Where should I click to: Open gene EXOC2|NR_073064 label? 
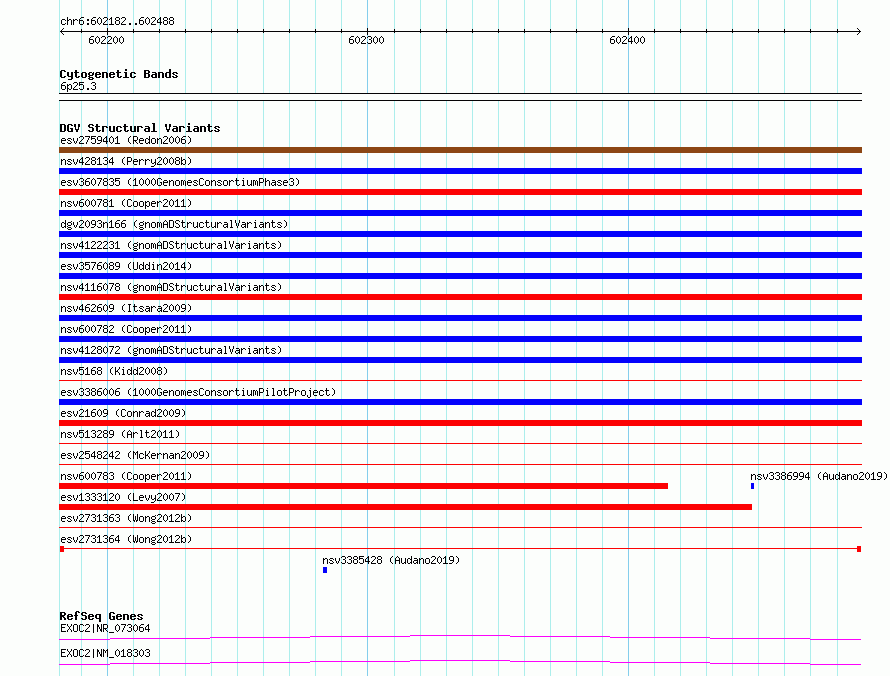(x=105, y=628)
